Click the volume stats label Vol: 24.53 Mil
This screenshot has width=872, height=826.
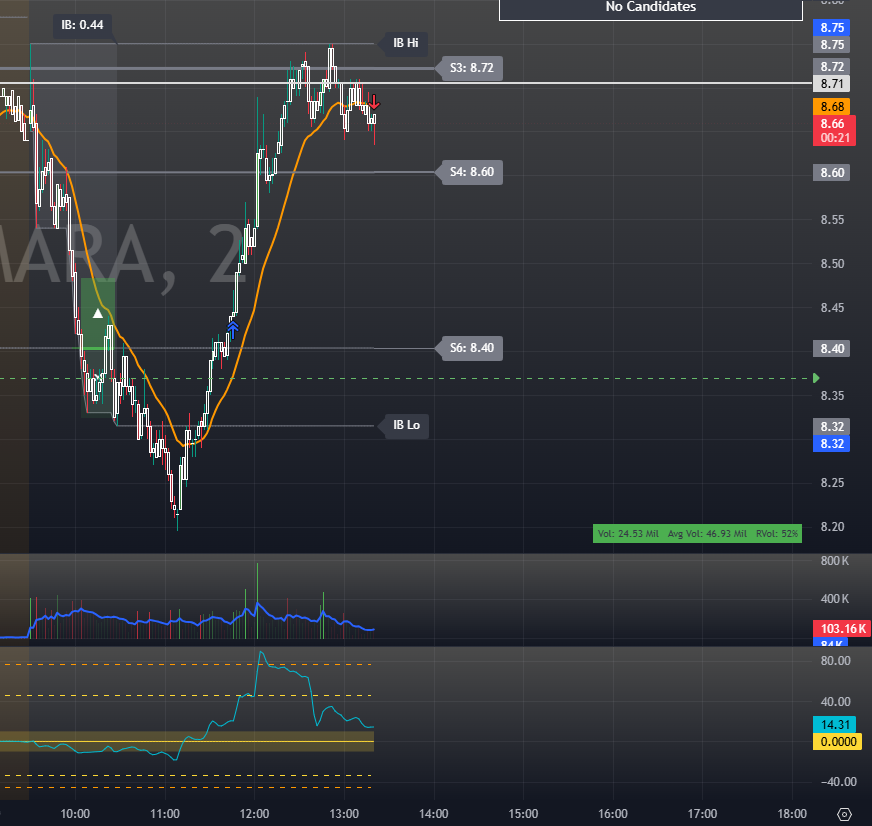(628, 533)
